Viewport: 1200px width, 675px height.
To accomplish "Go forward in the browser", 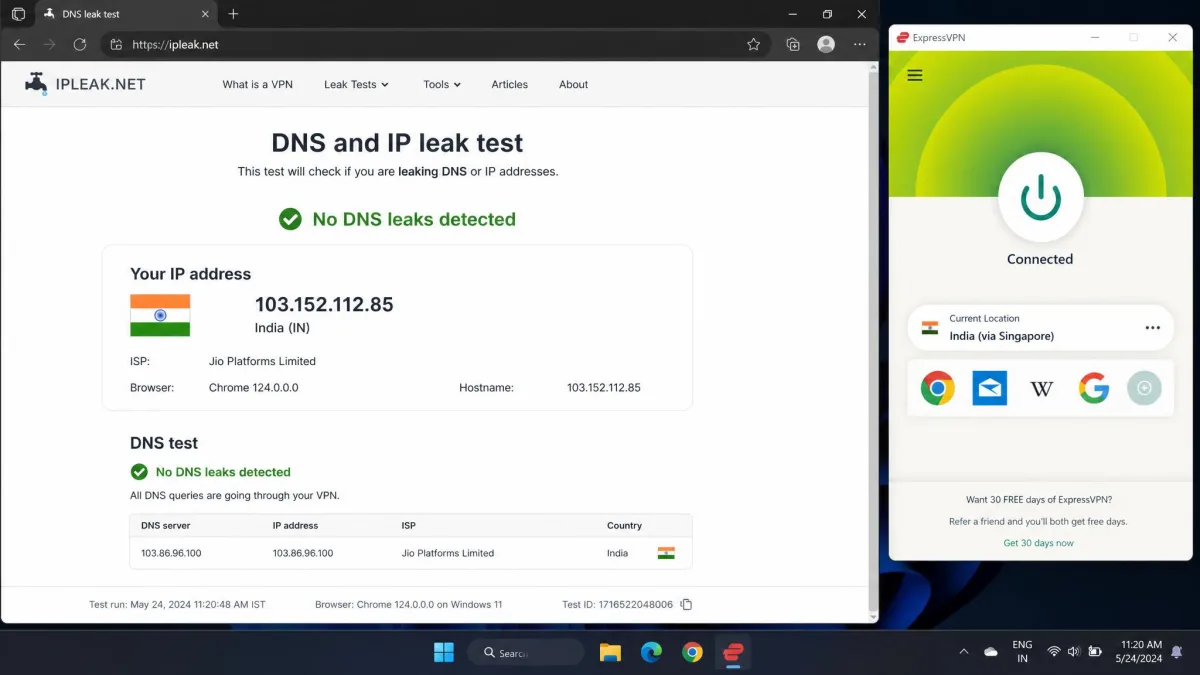I will 49,44.
